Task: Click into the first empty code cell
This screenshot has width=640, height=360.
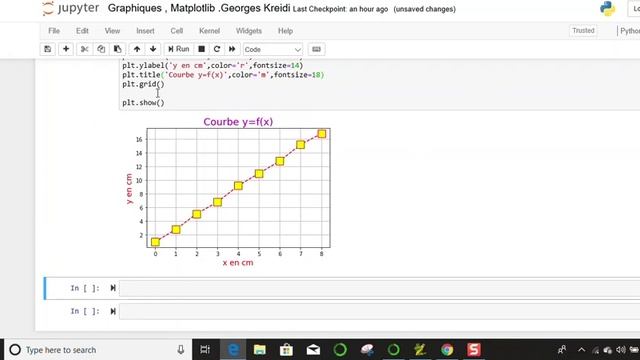Action: point(380,288)
